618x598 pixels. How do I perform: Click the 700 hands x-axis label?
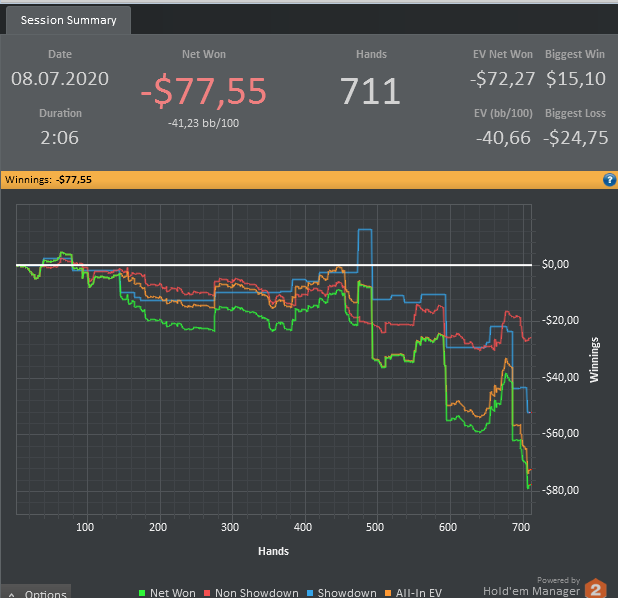coord(521,527)
